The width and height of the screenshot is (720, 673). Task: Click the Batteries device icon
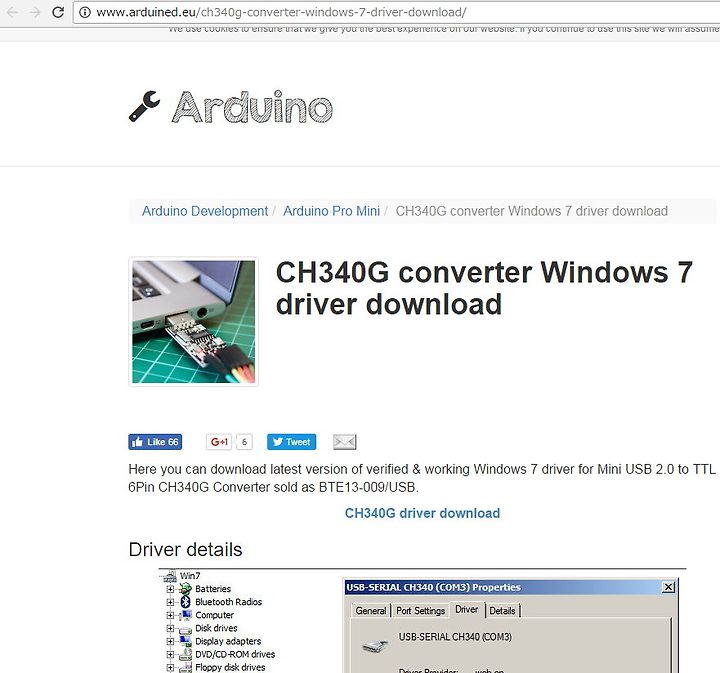tap(186, 589)
